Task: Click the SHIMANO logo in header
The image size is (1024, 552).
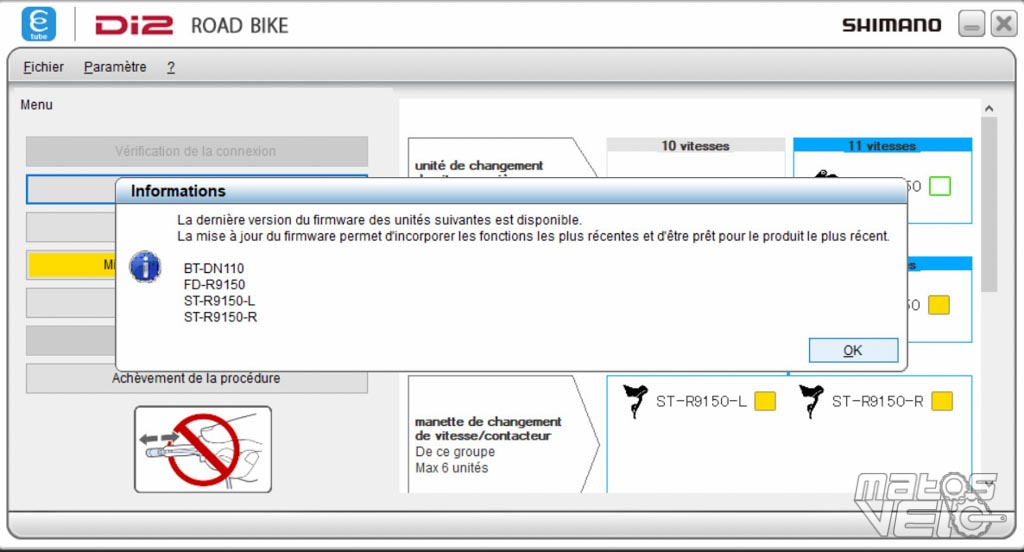Action: [892, 25]
